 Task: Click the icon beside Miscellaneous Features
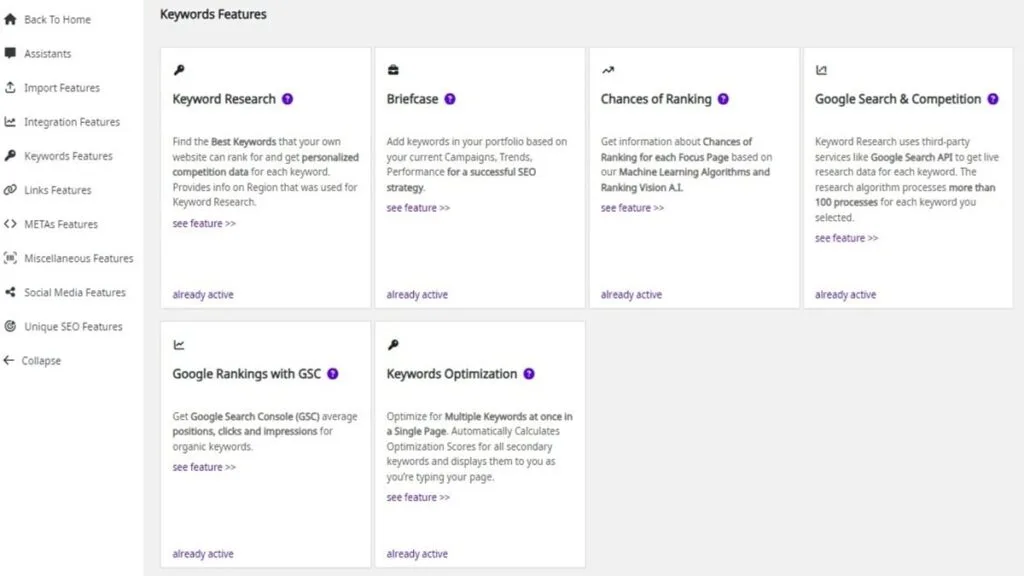pyautogui.click(x=10, y=257)
